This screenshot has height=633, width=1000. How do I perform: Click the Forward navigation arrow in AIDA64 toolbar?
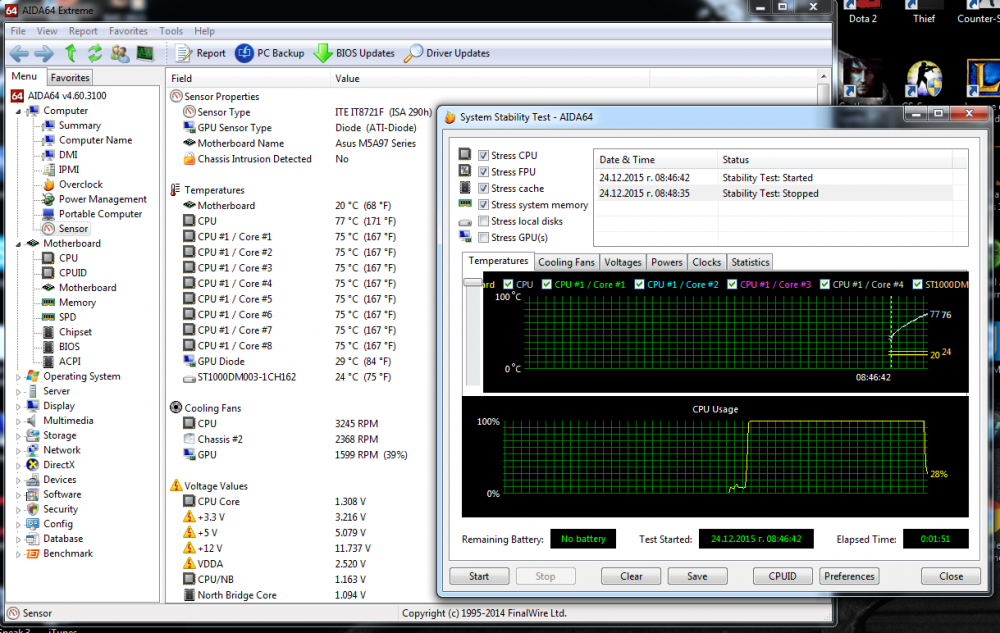[x=44, y=54]
